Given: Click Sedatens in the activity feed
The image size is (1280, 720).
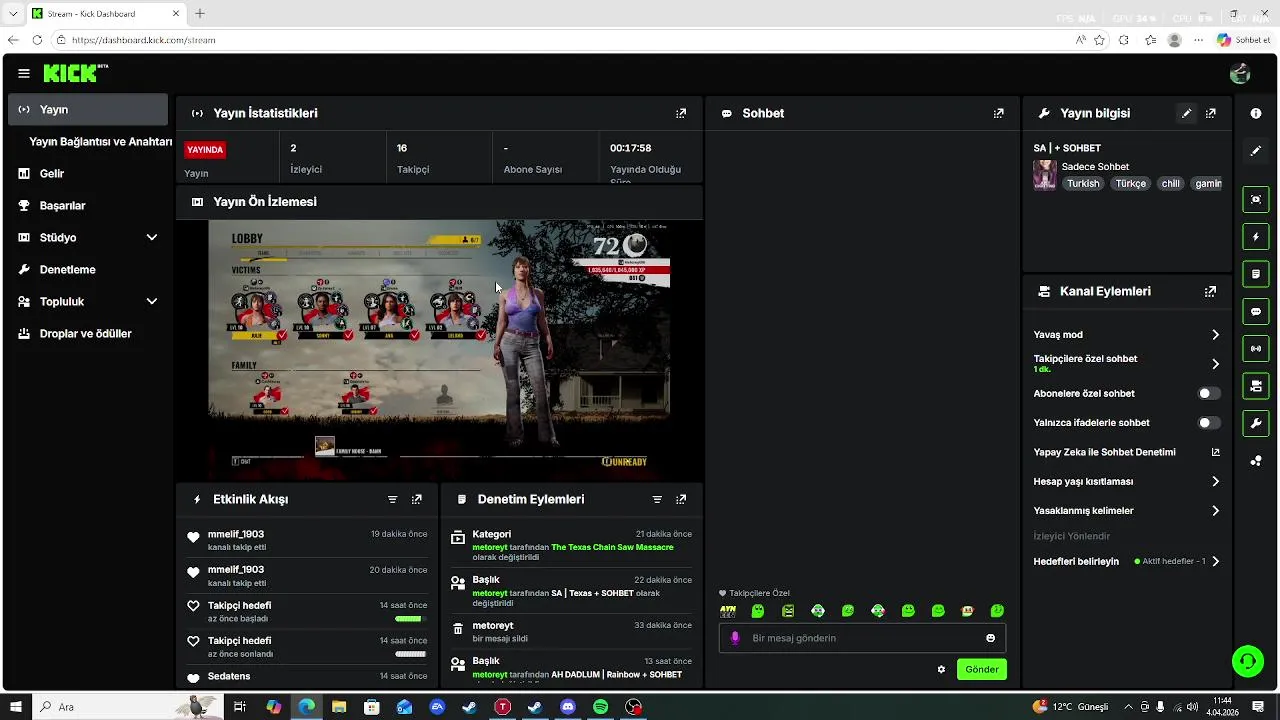Looking at the screenshot, I should (x=229, y=676).
